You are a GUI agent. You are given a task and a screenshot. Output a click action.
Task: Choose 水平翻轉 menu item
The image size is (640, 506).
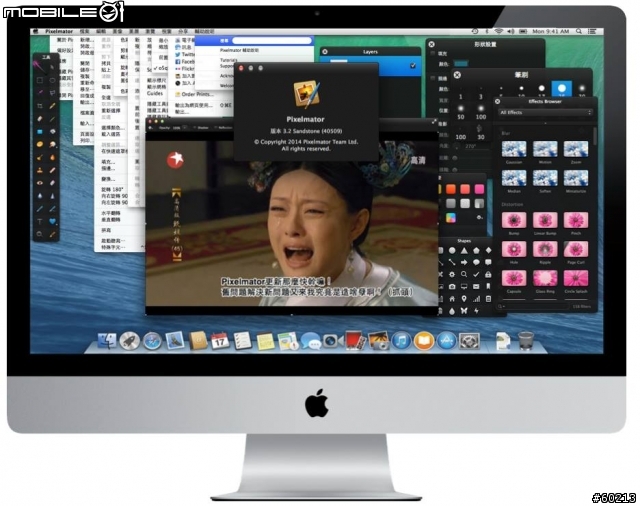tap(111, 213)
